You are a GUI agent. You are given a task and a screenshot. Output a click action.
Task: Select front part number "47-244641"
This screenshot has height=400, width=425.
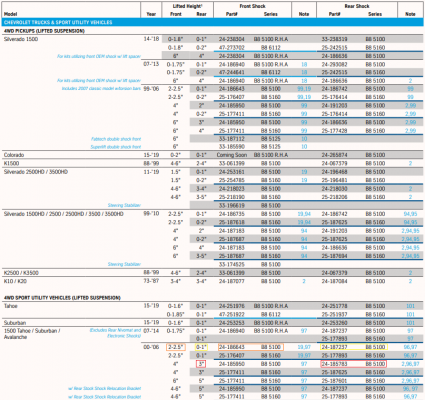click(232, 72)
